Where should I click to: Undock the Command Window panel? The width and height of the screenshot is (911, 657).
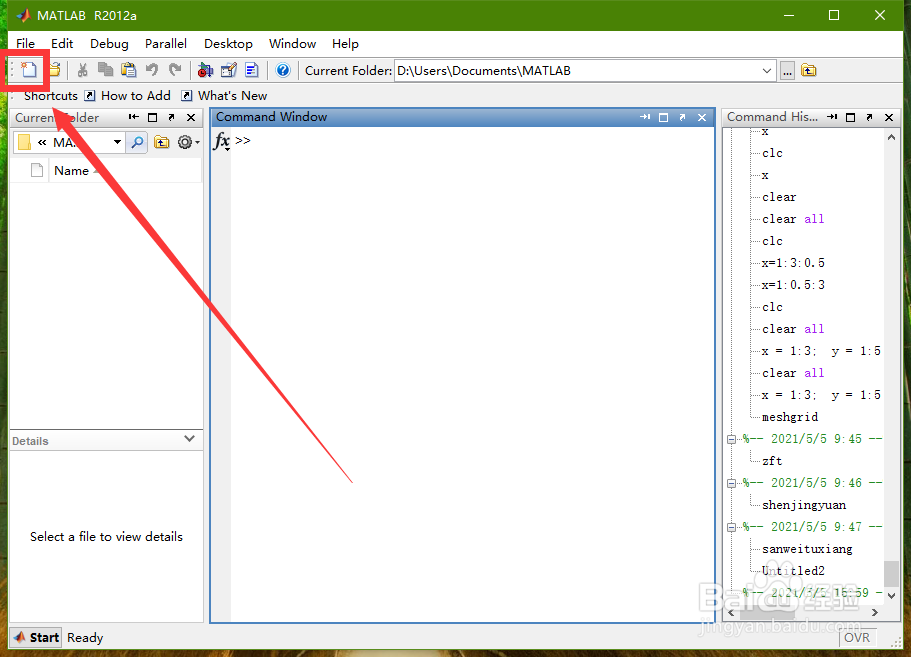coord(683,117)
